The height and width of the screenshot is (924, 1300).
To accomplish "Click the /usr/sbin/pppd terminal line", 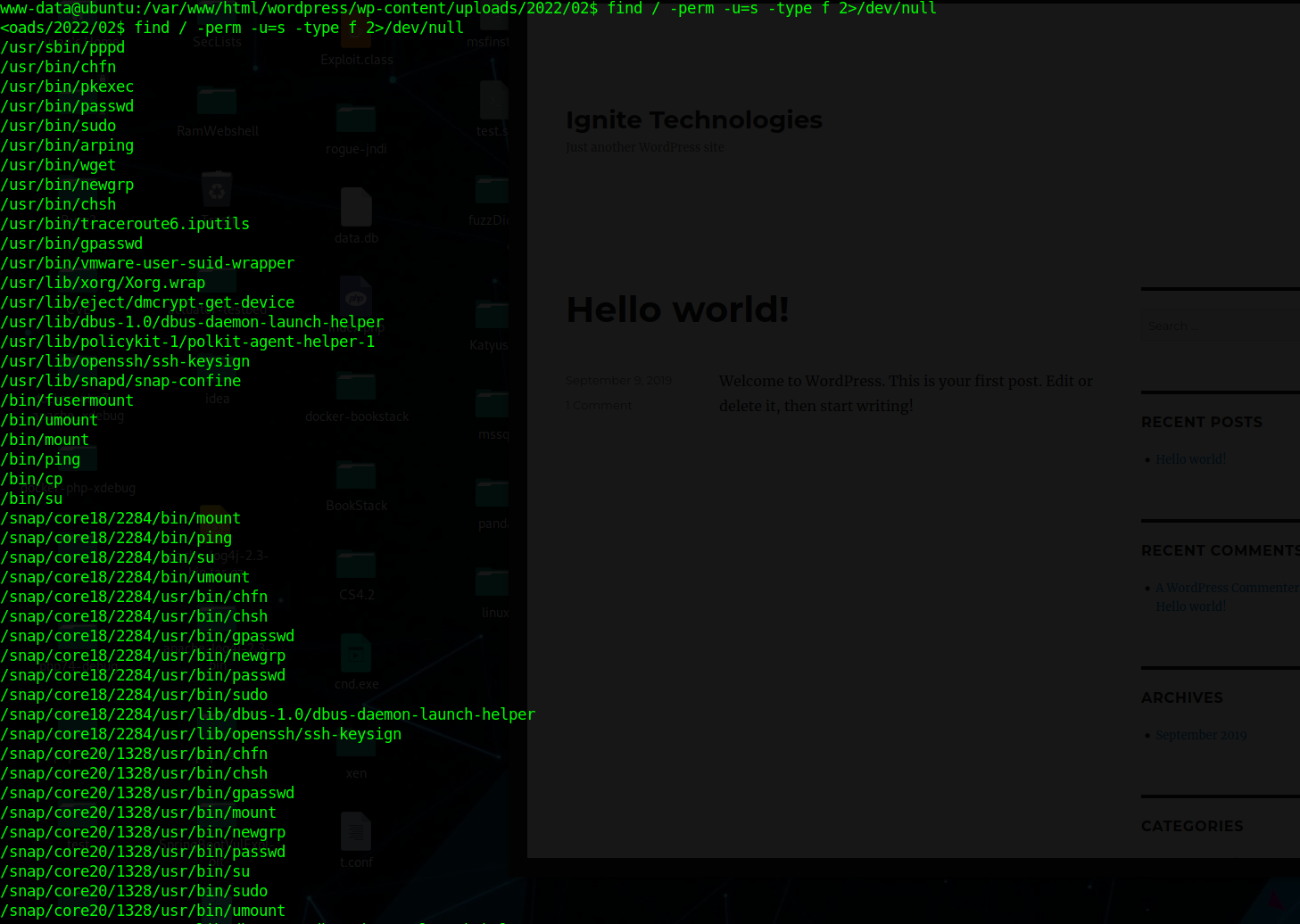I will pos(62,47).
